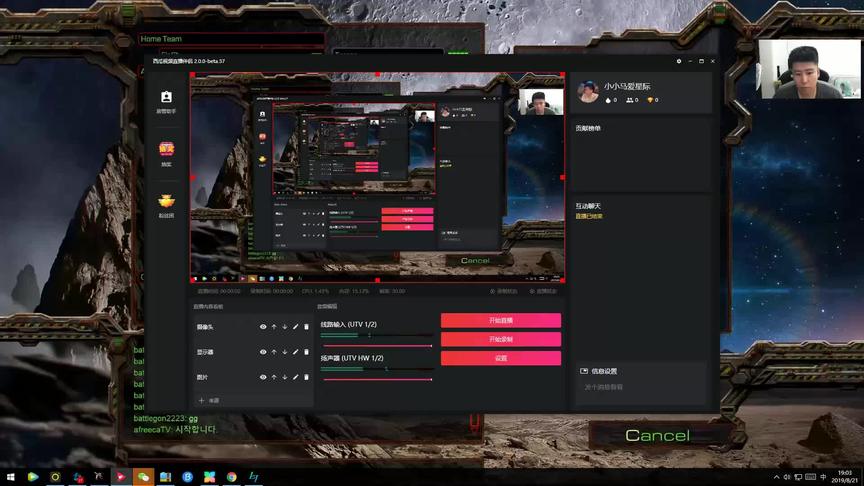Toggle visibility of the 显示器 source

click(x=263, y=352)
